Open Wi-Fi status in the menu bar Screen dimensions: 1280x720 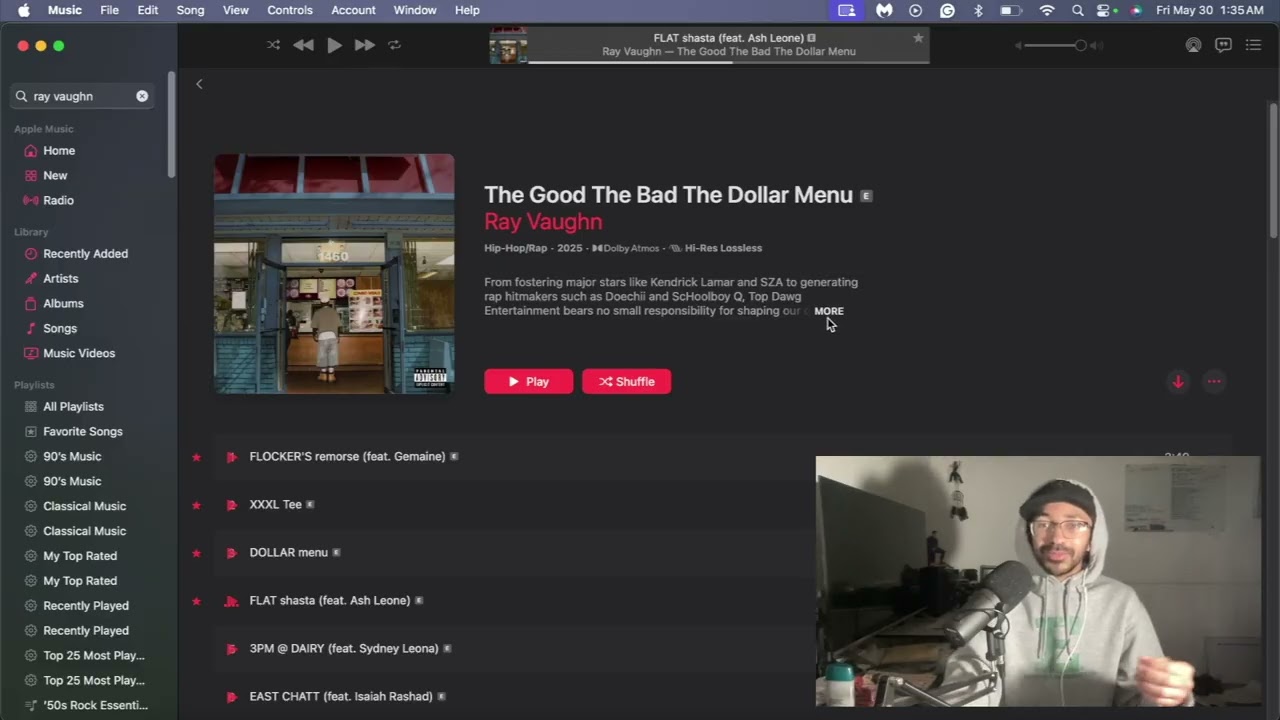pyautogui.click(x=1047, y=10)
